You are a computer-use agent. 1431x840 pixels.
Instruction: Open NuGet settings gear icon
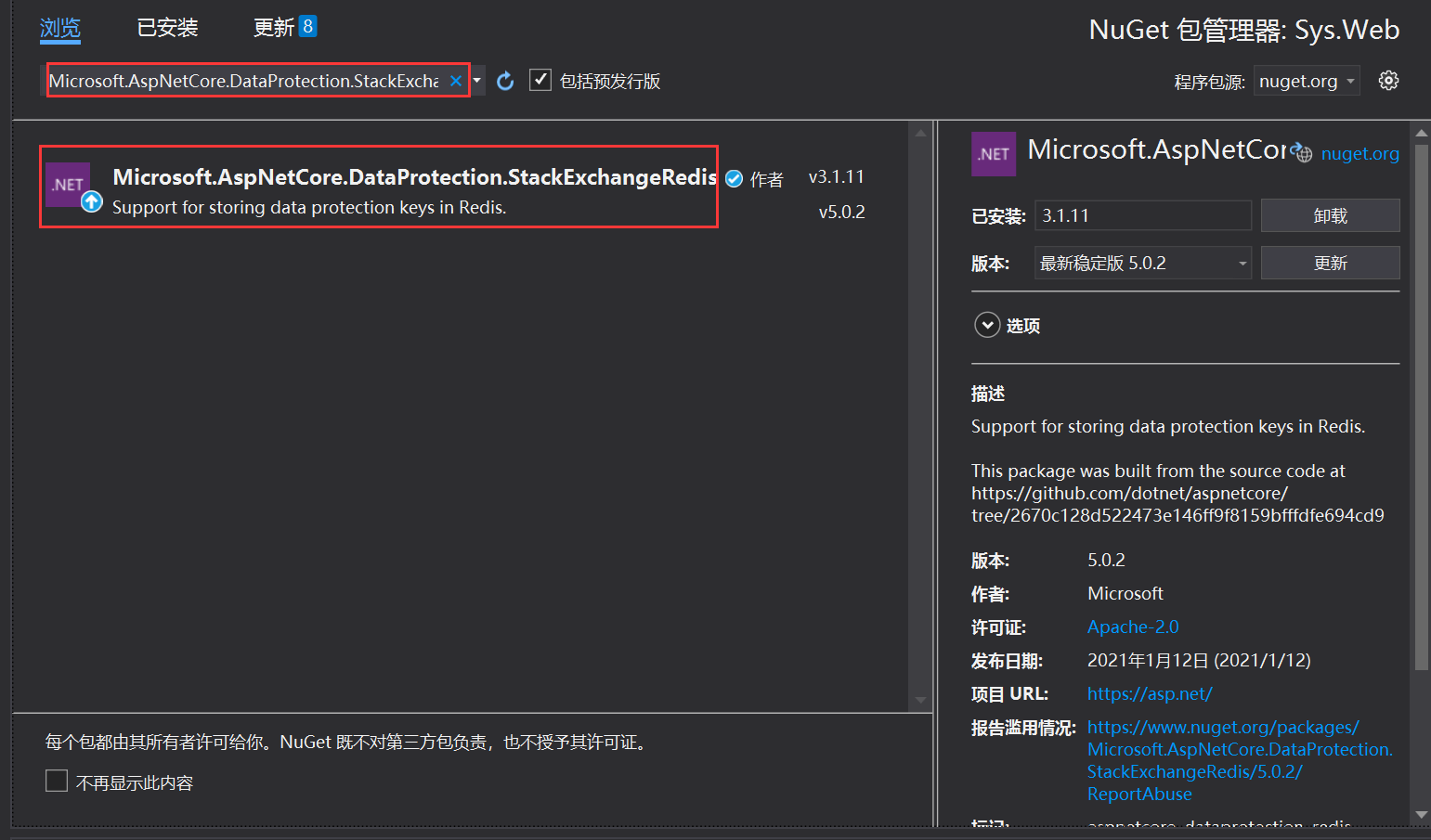[x=1388, y=81]
